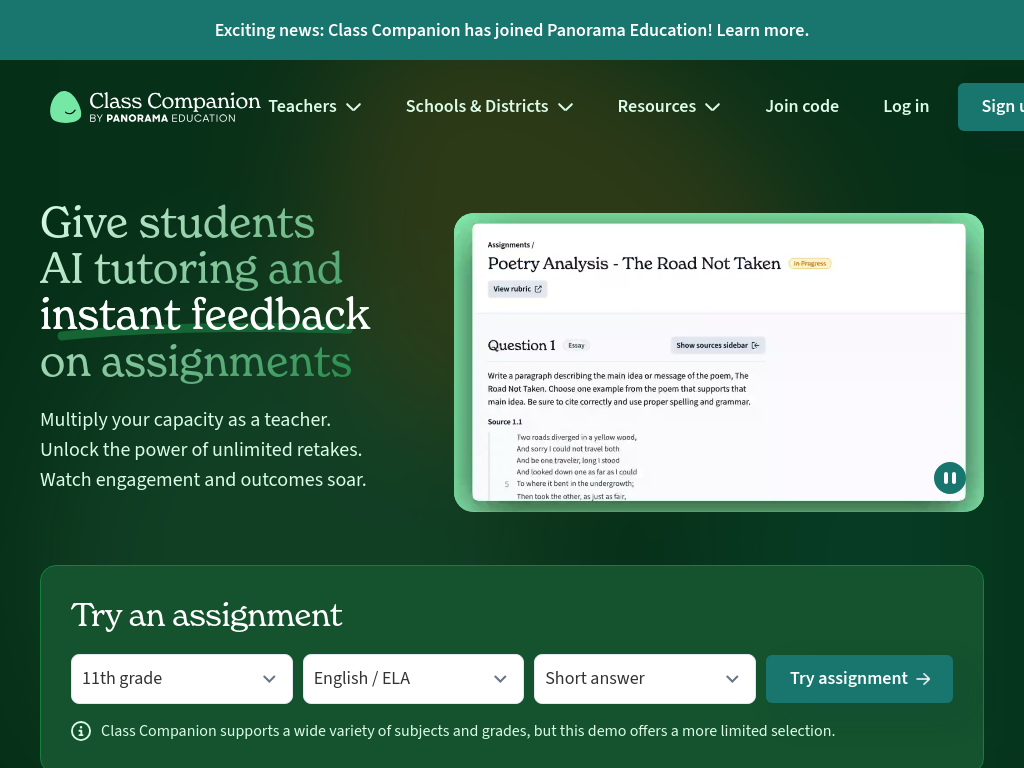This screenshot has width=1024, height=768.
Task: Open the 11th grade dropdown
Action: pos(182,679)
